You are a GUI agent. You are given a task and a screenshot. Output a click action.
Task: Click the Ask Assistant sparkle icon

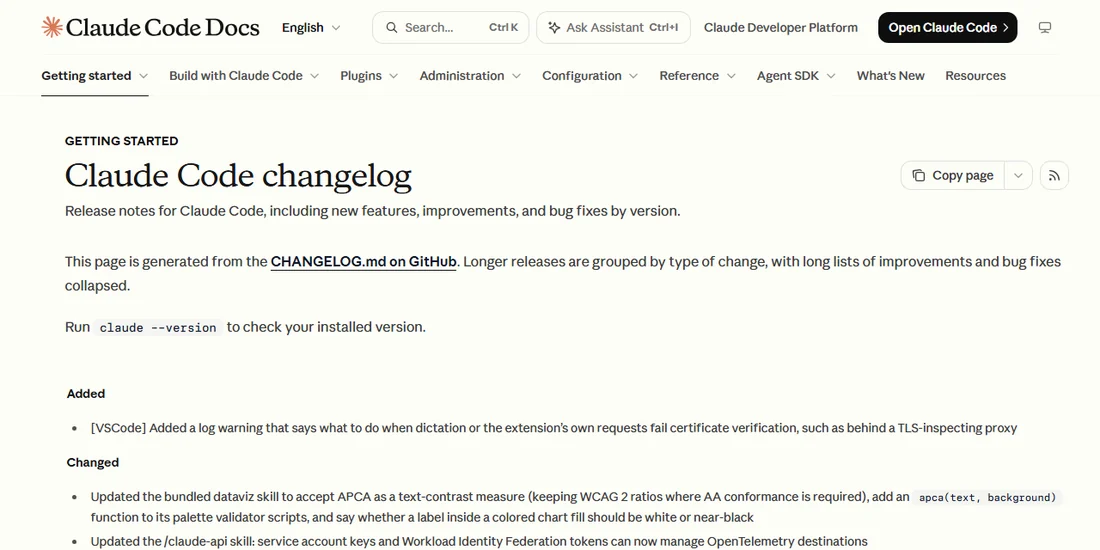click(554, 27)
